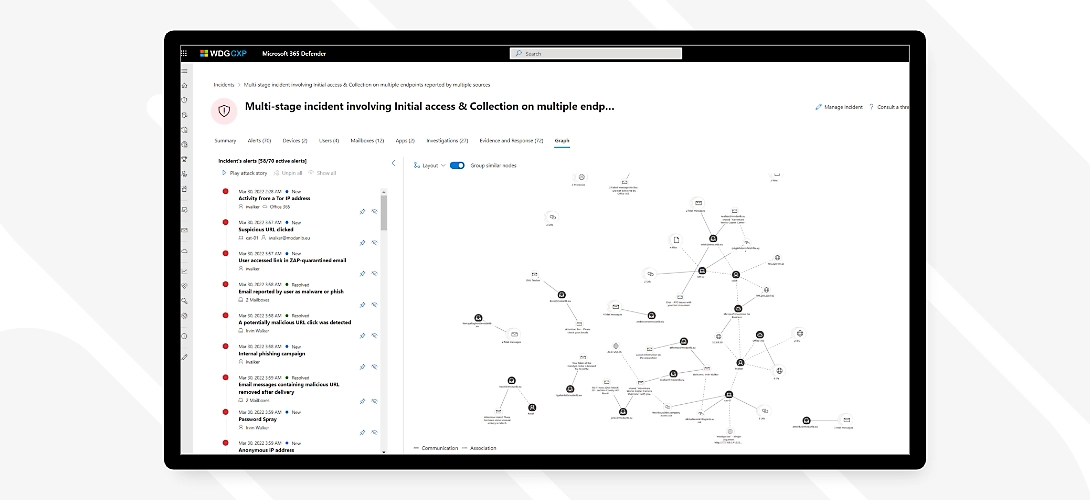
Task: Open the Evidence and Response tab
Action: 511,141
